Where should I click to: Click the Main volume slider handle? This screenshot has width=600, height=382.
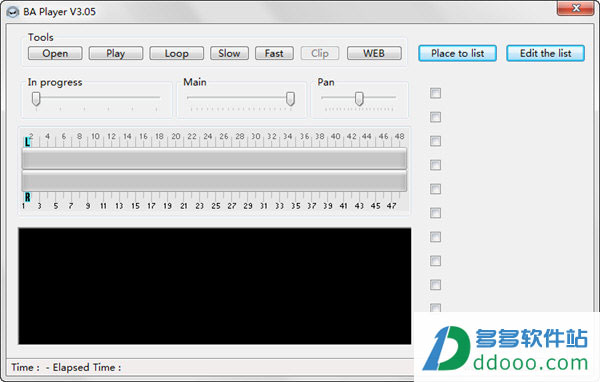click(290, 98)
